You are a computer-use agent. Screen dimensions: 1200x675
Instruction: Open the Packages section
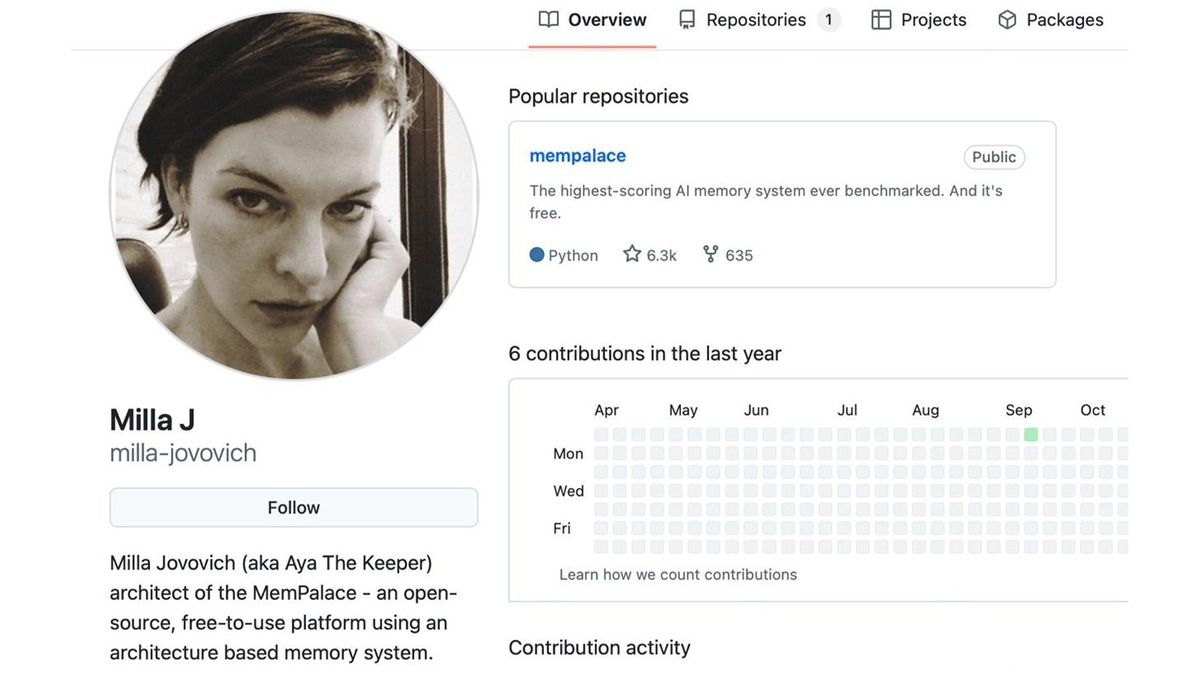(1063, 19)
